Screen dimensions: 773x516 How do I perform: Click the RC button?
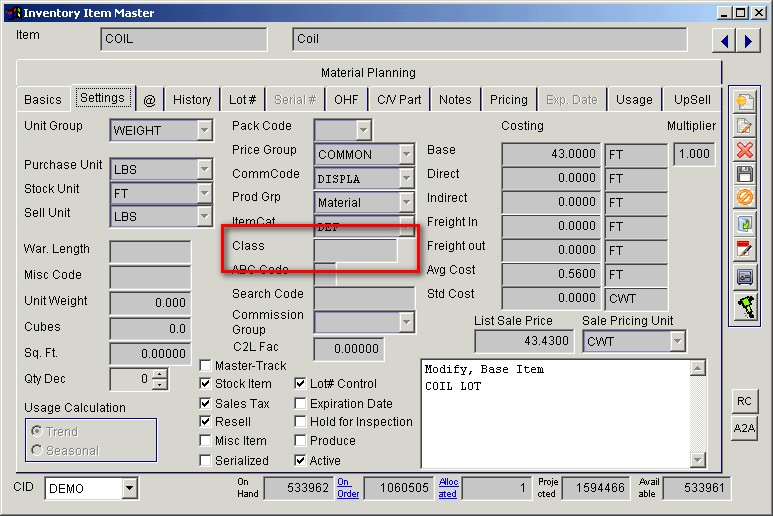[x=744, y=401]
